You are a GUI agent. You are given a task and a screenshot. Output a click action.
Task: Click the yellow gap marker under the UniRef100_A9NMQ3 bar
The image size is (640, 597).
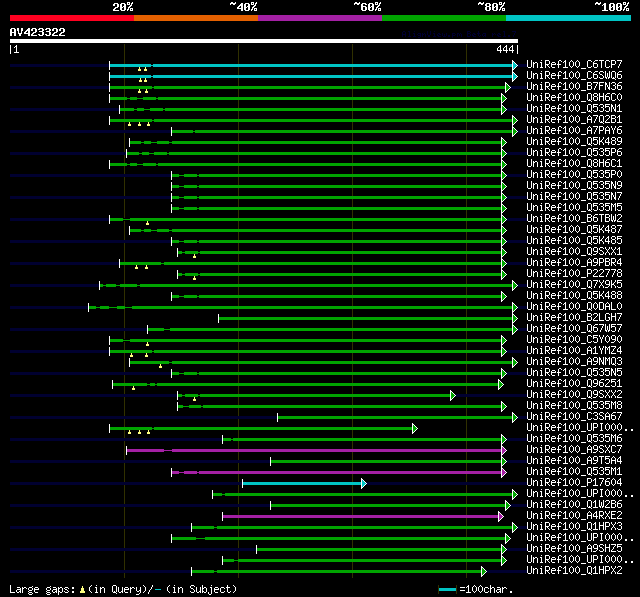160,366
